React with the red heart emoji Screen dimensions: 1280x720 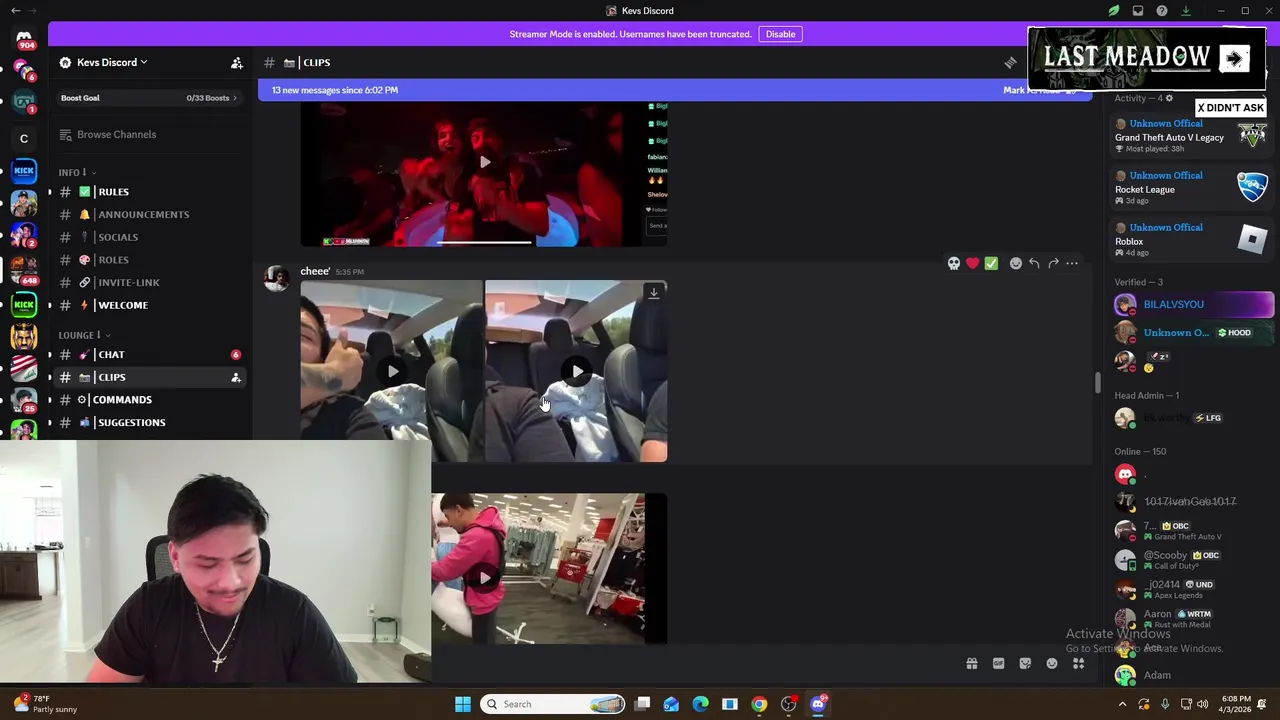tap(972, 263)
